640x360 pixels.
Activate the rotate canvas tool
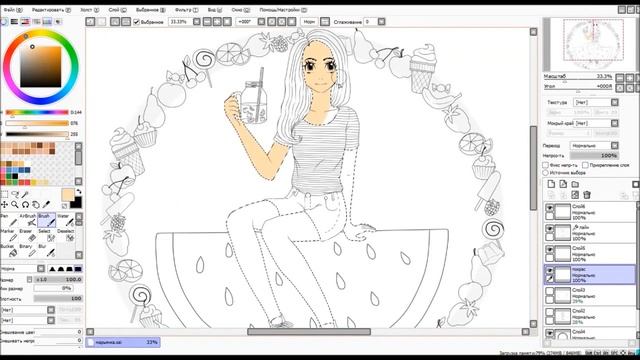[x=25, y=204]
